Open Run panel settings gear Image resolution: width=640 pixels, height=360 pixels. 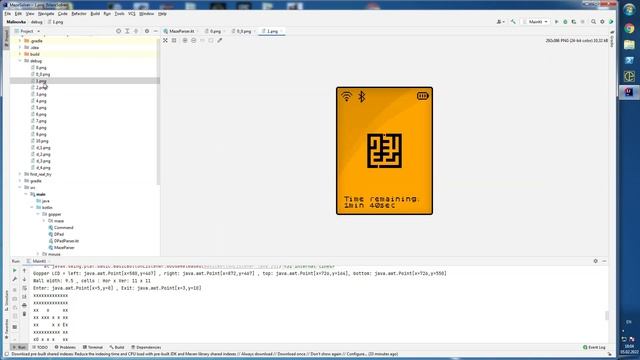[x=596, y=261]
